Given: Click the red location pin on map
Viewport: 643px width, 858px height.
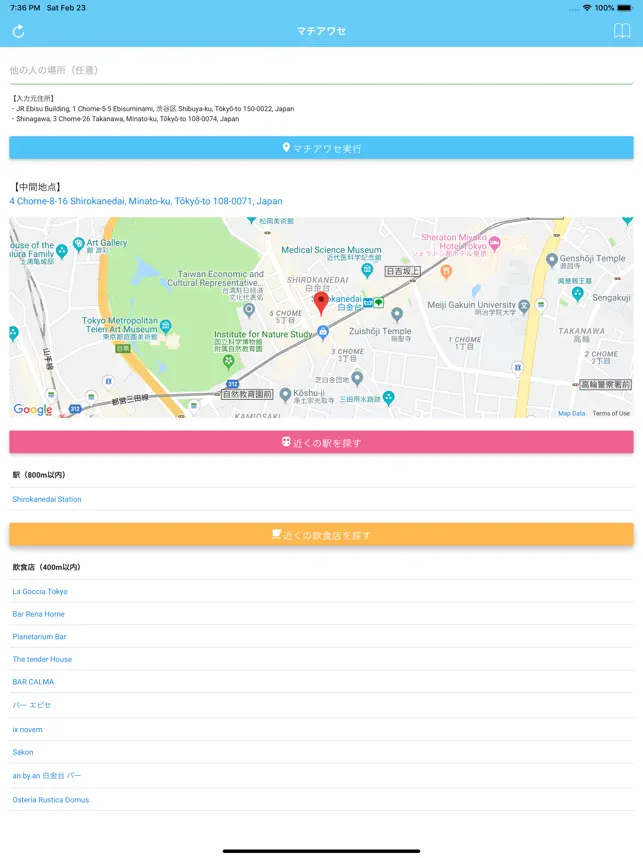Looking at the screenshot, I should [x=321, y=303].
